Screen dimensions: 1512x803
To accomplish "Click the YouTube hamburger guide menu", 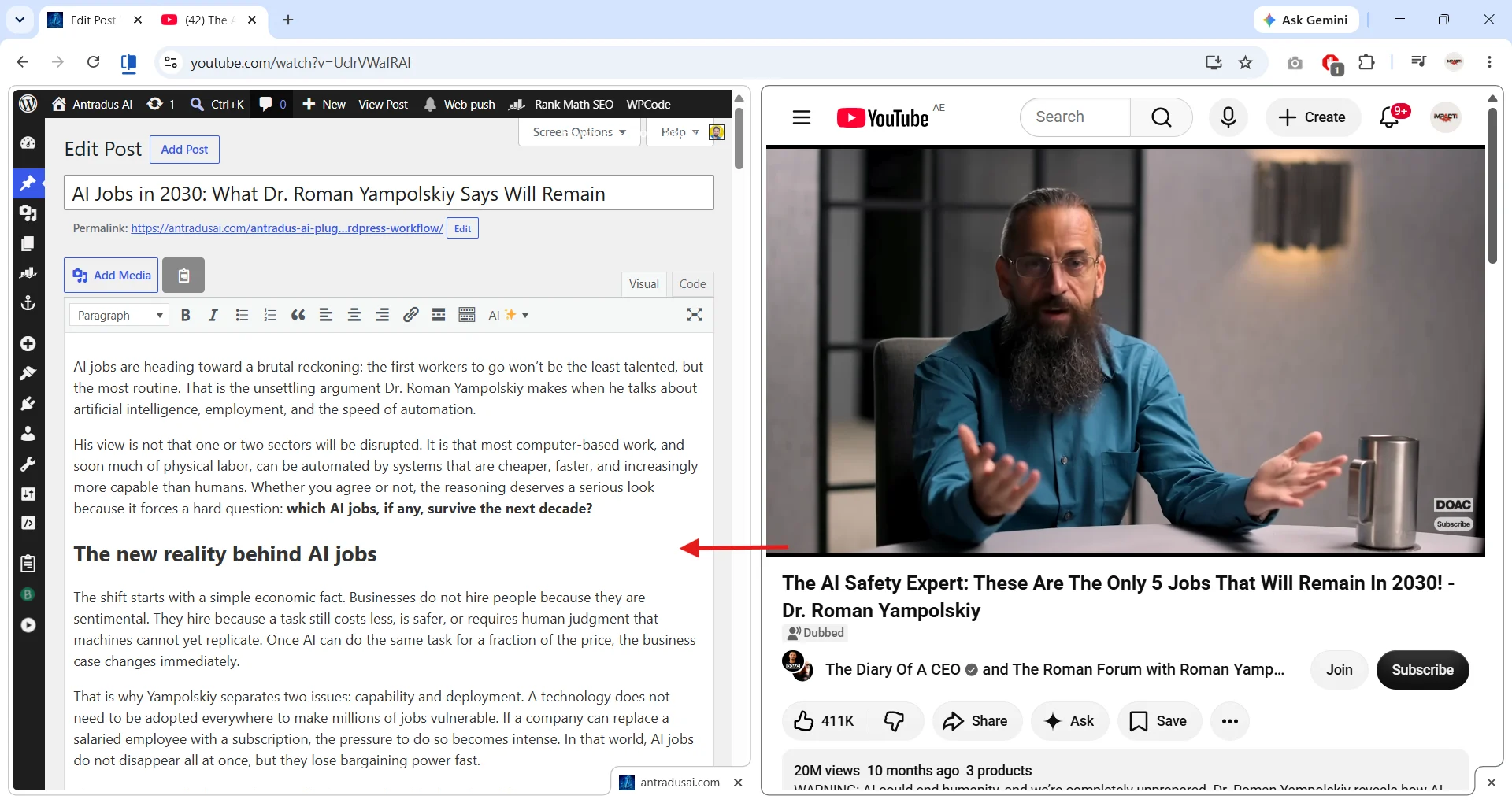I will (802, 117).
